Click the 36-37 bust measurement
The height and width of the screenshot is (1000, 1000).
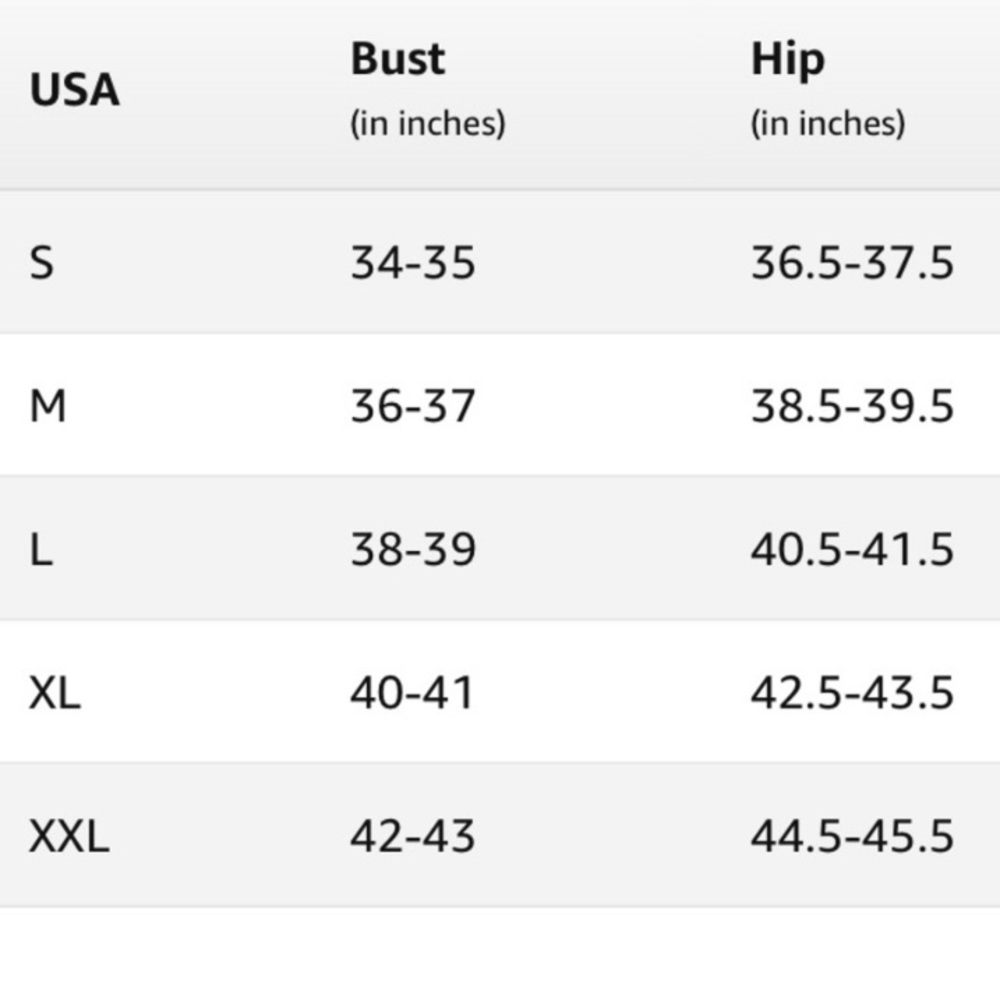click(x=412, y=407)
